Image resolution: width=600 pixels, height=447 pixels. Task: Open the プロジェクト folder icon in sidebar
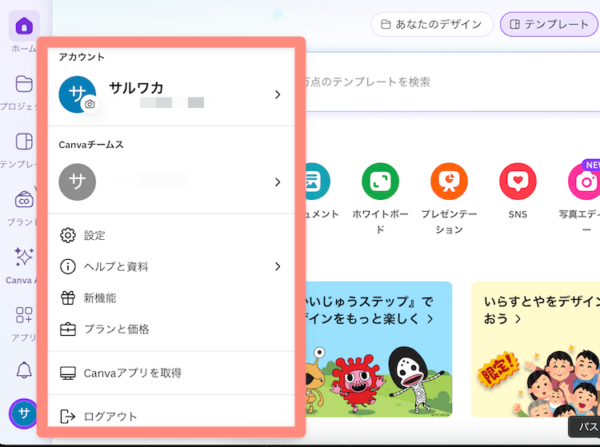point(24,84)
